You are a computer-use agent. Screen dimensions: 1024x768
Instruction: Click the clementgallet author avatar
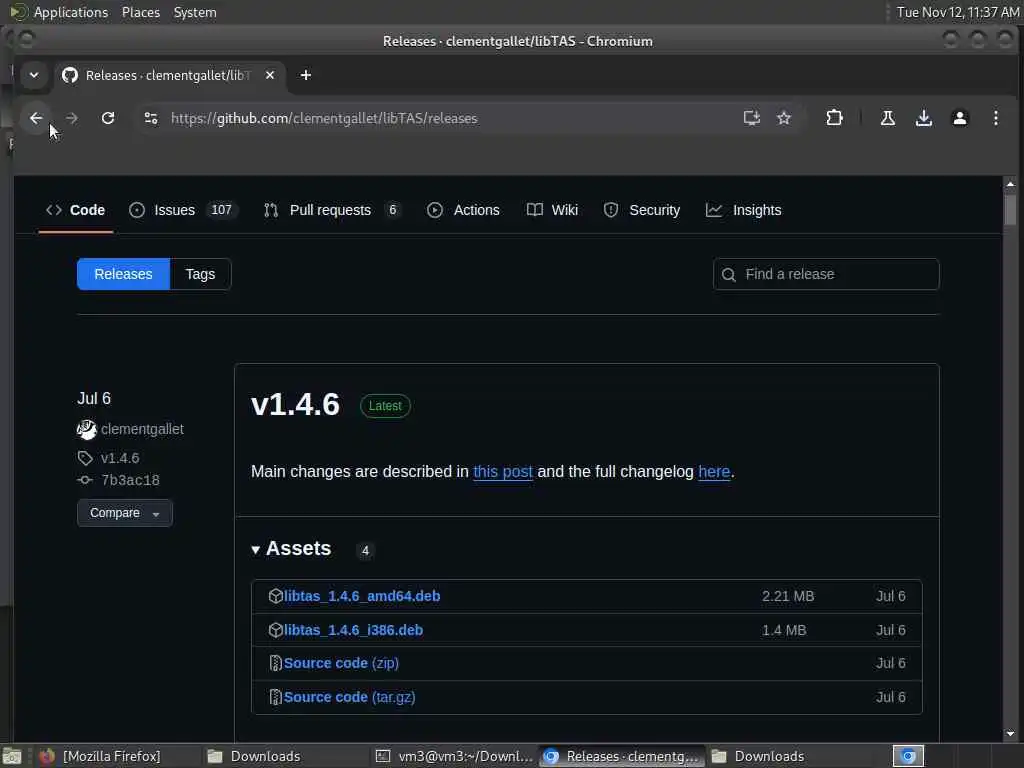click(86, 429)
